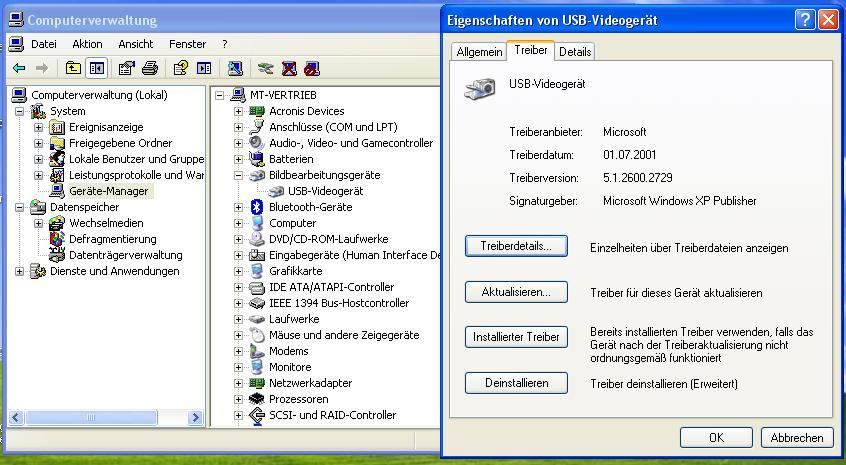Click the DVD/CD-ROM-Laufwerke disc icon
This screenshot has width=846, height=465.
tap(257, 239)
